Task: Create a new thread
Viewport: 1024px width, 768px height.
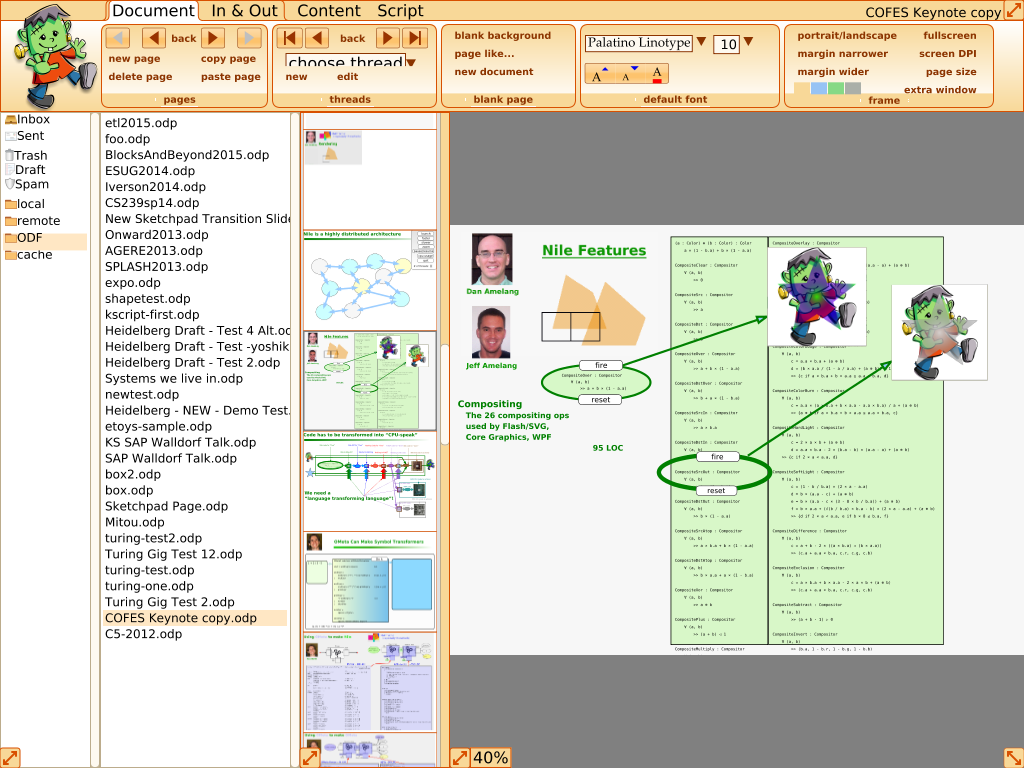Action: (x=296, y=76)
